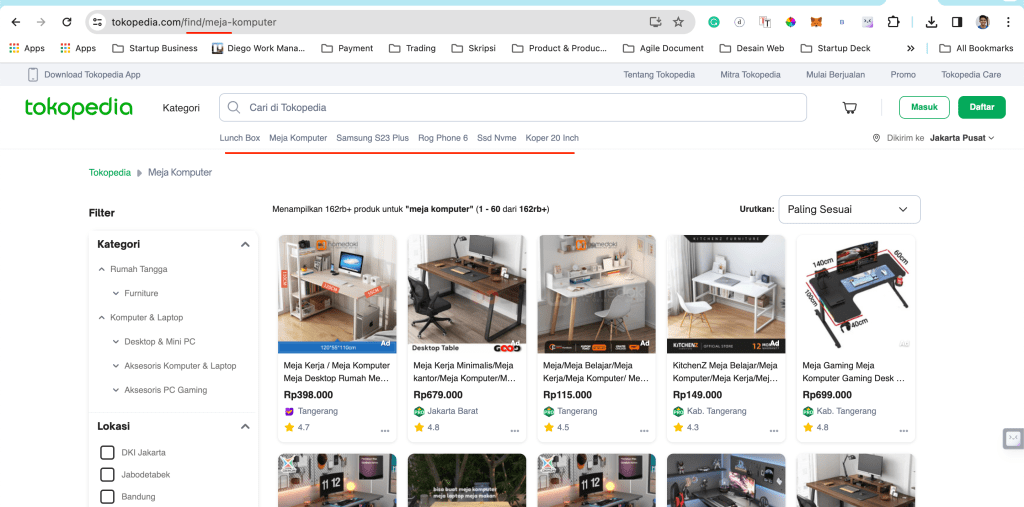Expand the Furniture subcategory

(x=116, y=293)
